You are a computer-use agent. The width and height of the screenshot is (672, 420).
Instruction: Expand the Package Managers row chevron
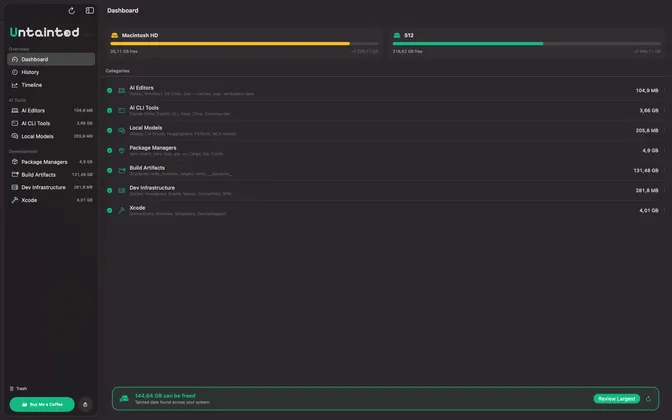coord(665,150)
